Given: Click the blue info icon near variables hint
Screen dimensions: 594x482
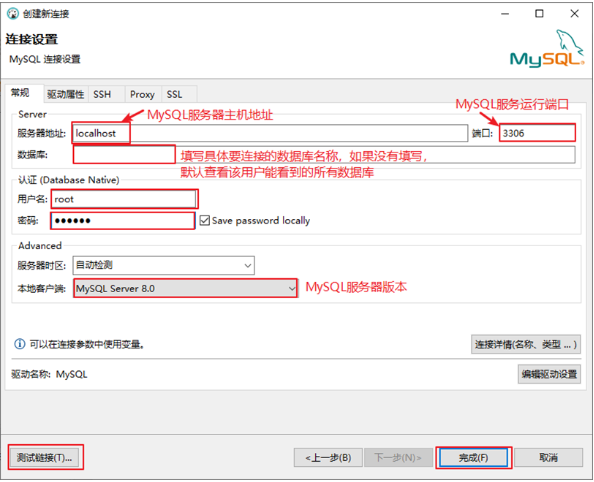Looking at the screenshot, I should coord(19,344).
